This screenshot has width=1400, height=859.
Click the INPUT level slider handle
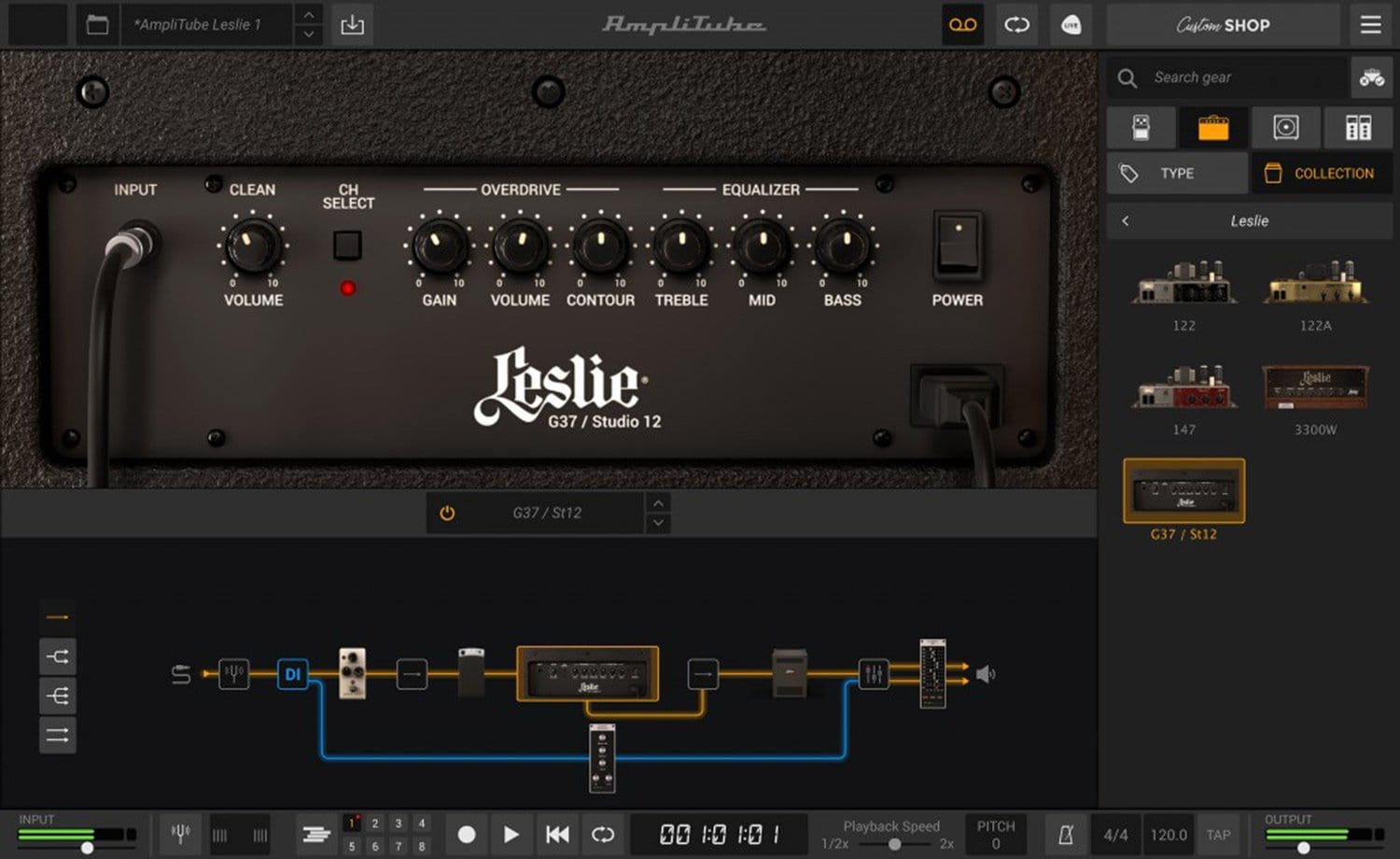click(x=87, y=848)
